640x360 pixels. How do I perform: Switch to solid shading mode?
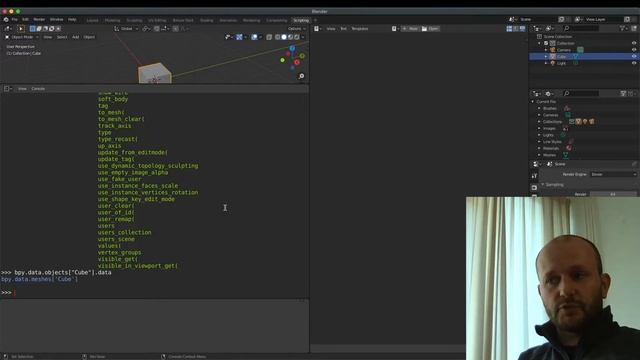284,37
